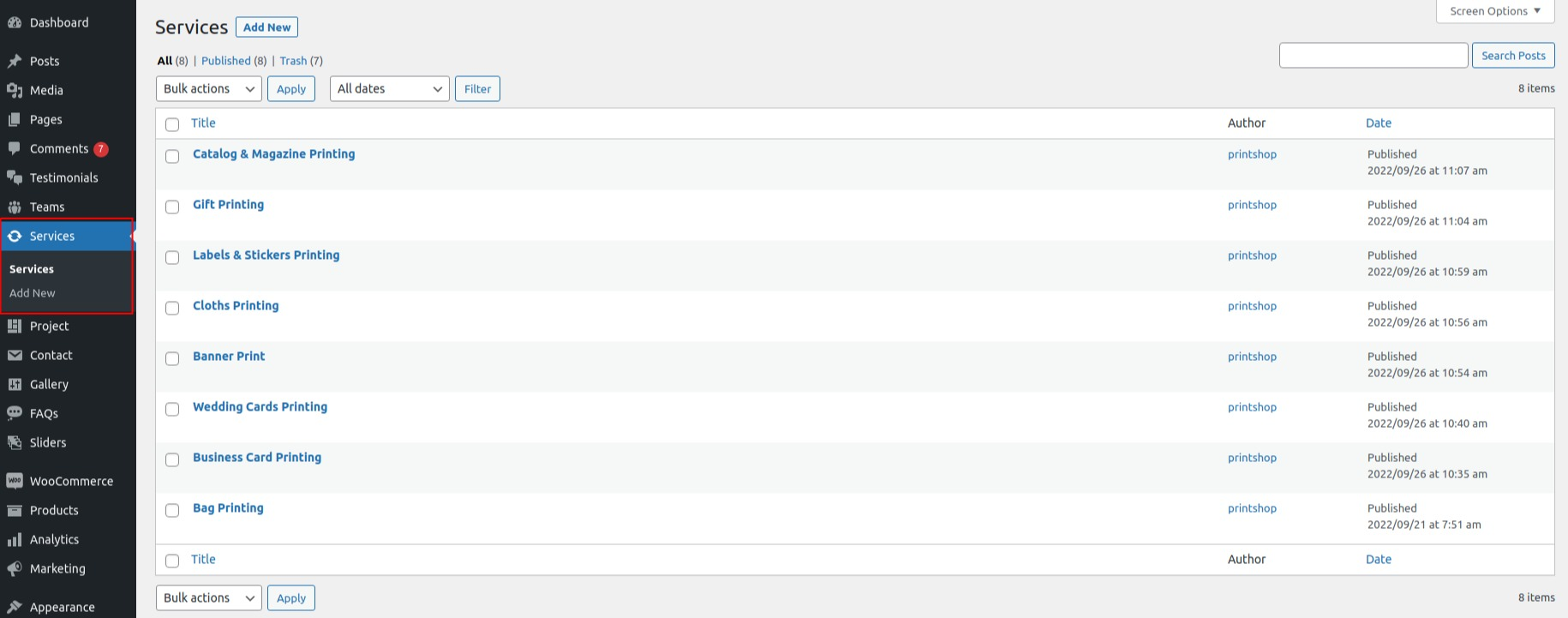1568x618 pixels.
Task: Click the Comments speech bubble icon
Action: 15,148
